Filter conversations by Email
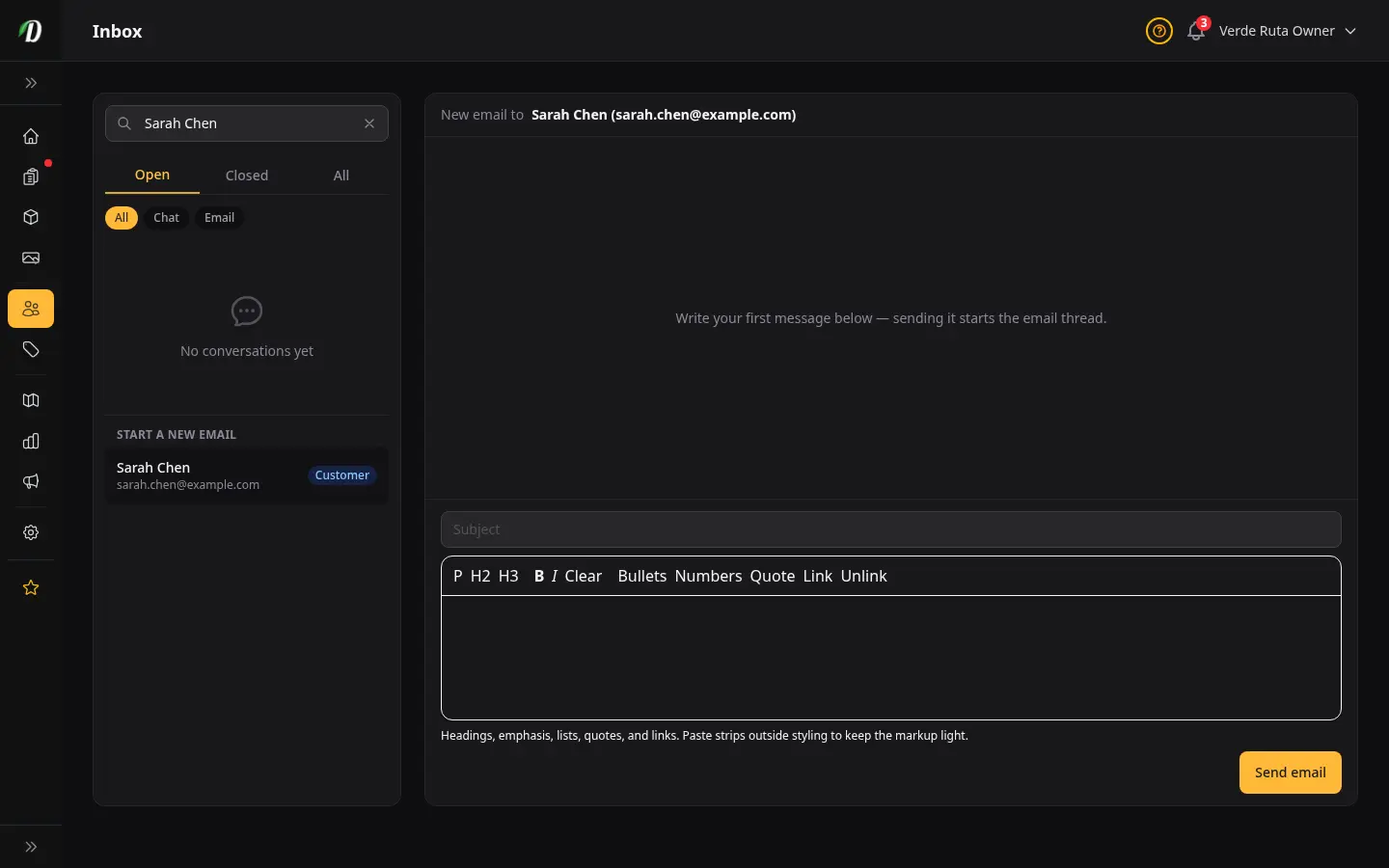The width and height of the screenshot is (1389, 868). 219,218
